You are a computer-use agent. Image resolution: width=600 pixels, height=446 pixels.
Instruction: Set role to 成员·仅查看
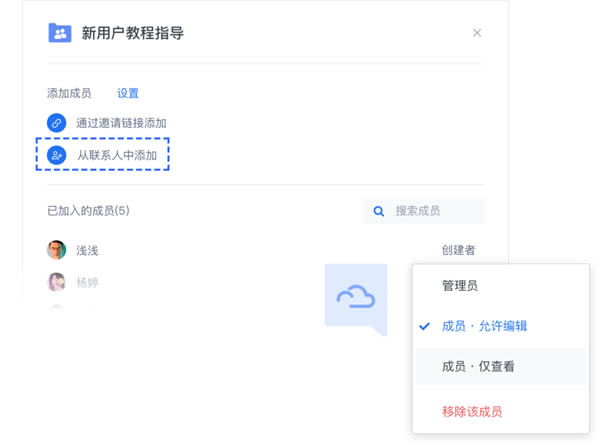[x=478, y=366]
